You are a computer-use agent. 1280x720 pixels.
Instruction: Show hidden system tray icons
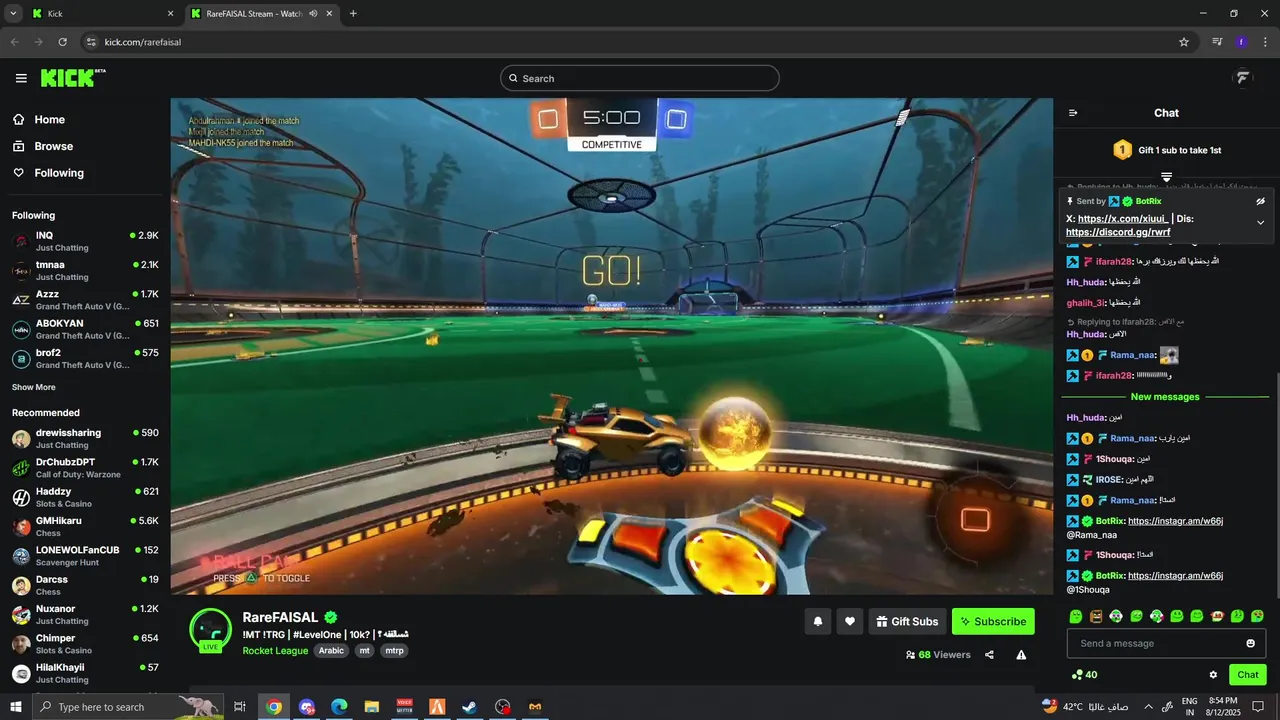coord(1147,707)
